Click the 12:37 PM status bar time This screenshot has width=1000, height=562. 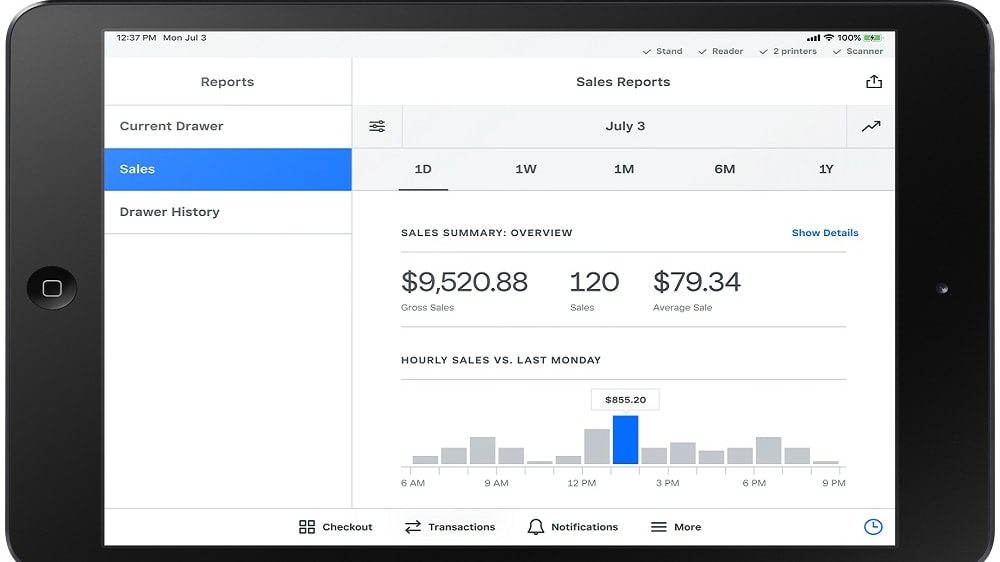(x=136, y=38)
